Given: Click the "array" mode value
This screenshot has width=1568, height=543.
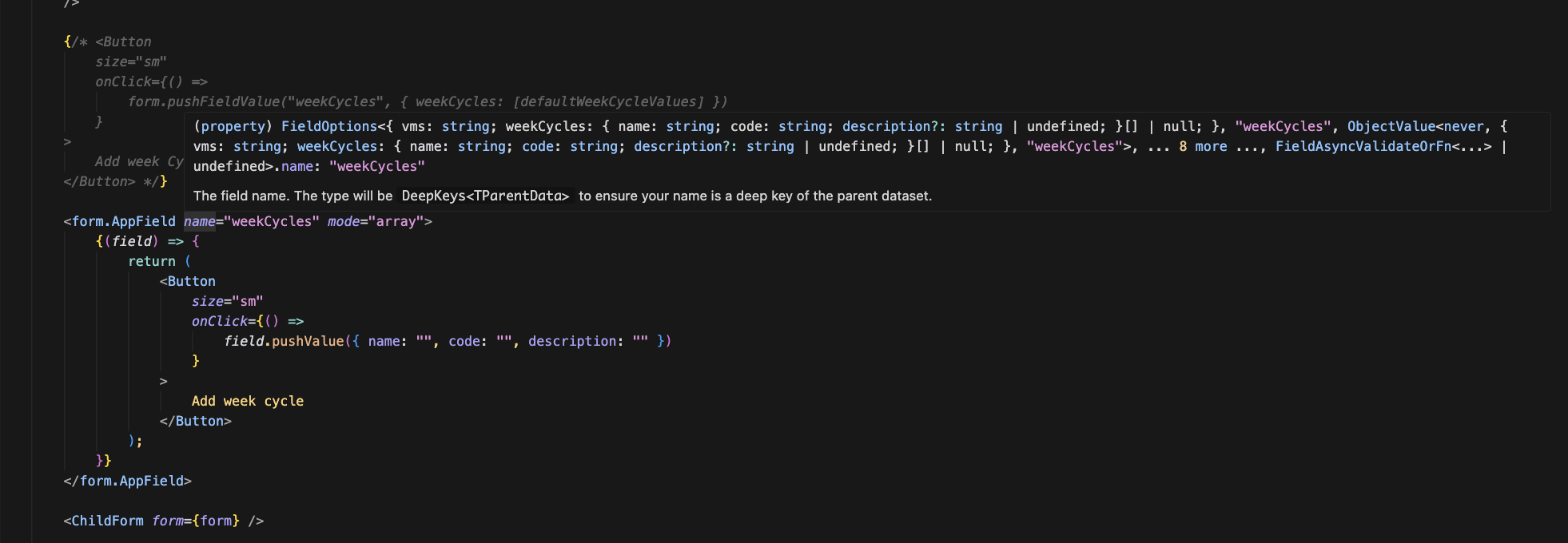Looking at the screenshot, I should (396, 221).
